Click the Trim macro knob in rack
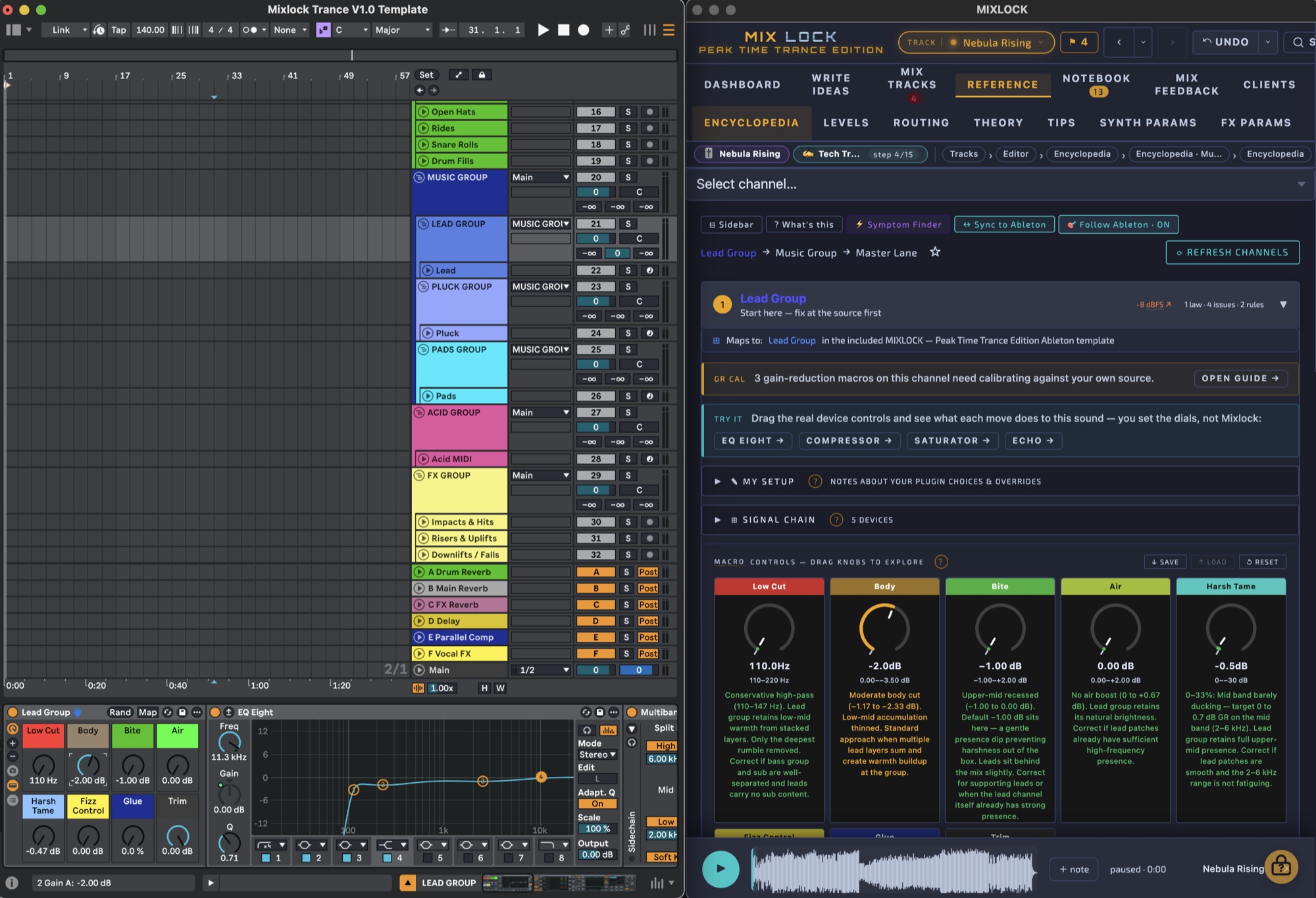The width and height of the screenshot is (1316, 898). pos(178,836)
